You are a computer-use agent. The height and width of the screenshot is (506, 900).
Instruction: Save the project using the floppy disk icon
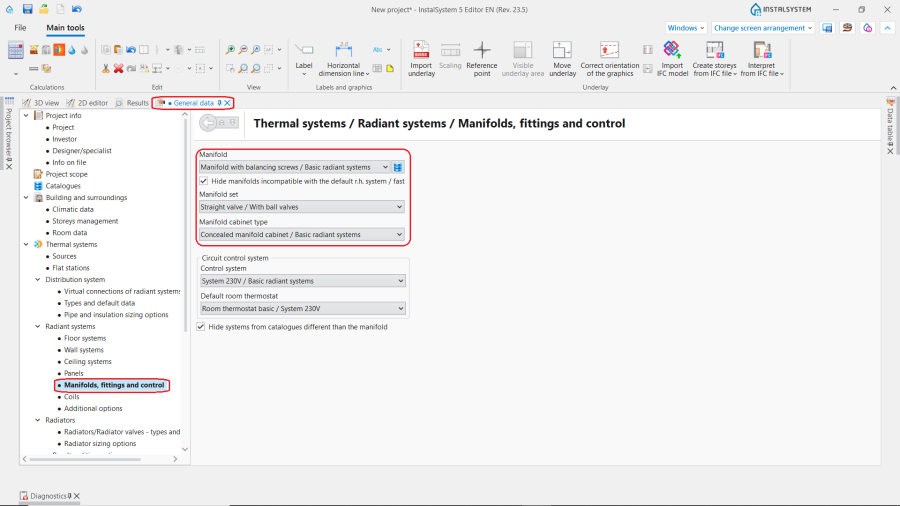[27, 9]
